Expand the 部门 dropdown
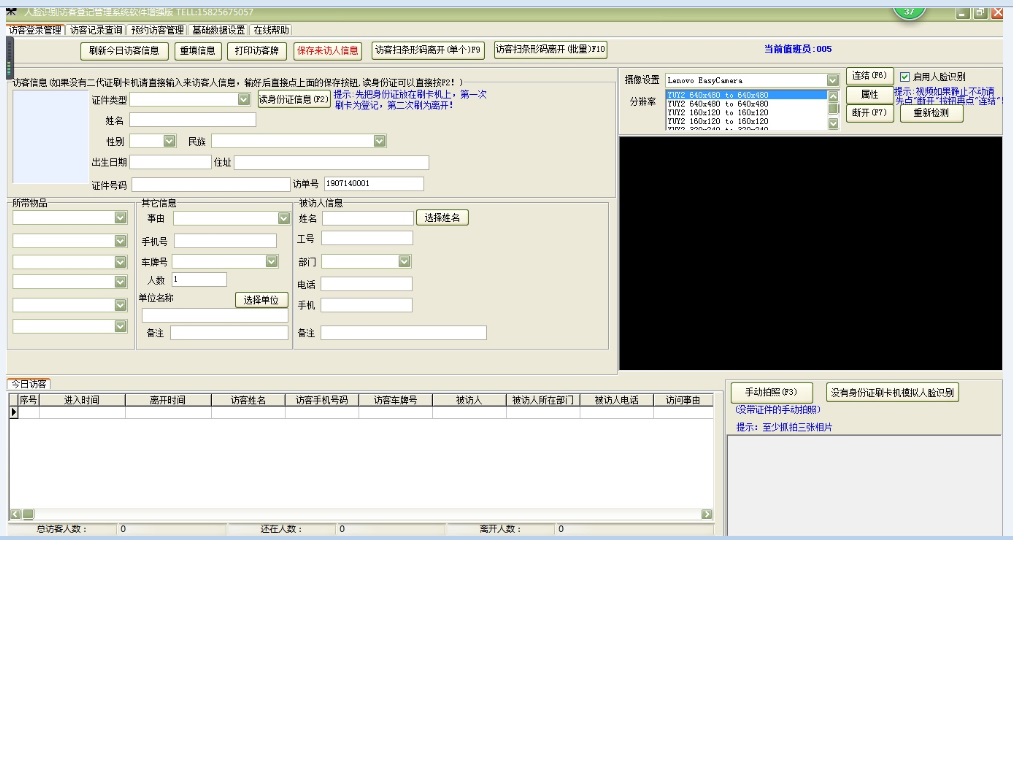 pos(404,261)
